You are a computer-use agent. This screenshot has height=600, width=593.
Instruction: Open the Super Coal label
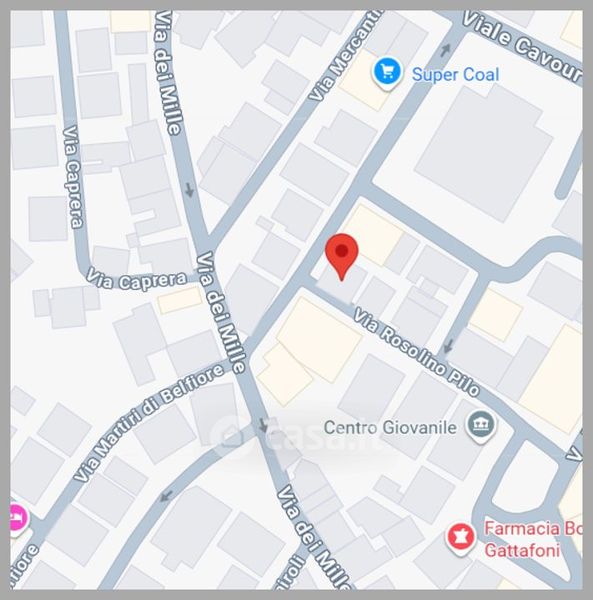pos(455,75)
